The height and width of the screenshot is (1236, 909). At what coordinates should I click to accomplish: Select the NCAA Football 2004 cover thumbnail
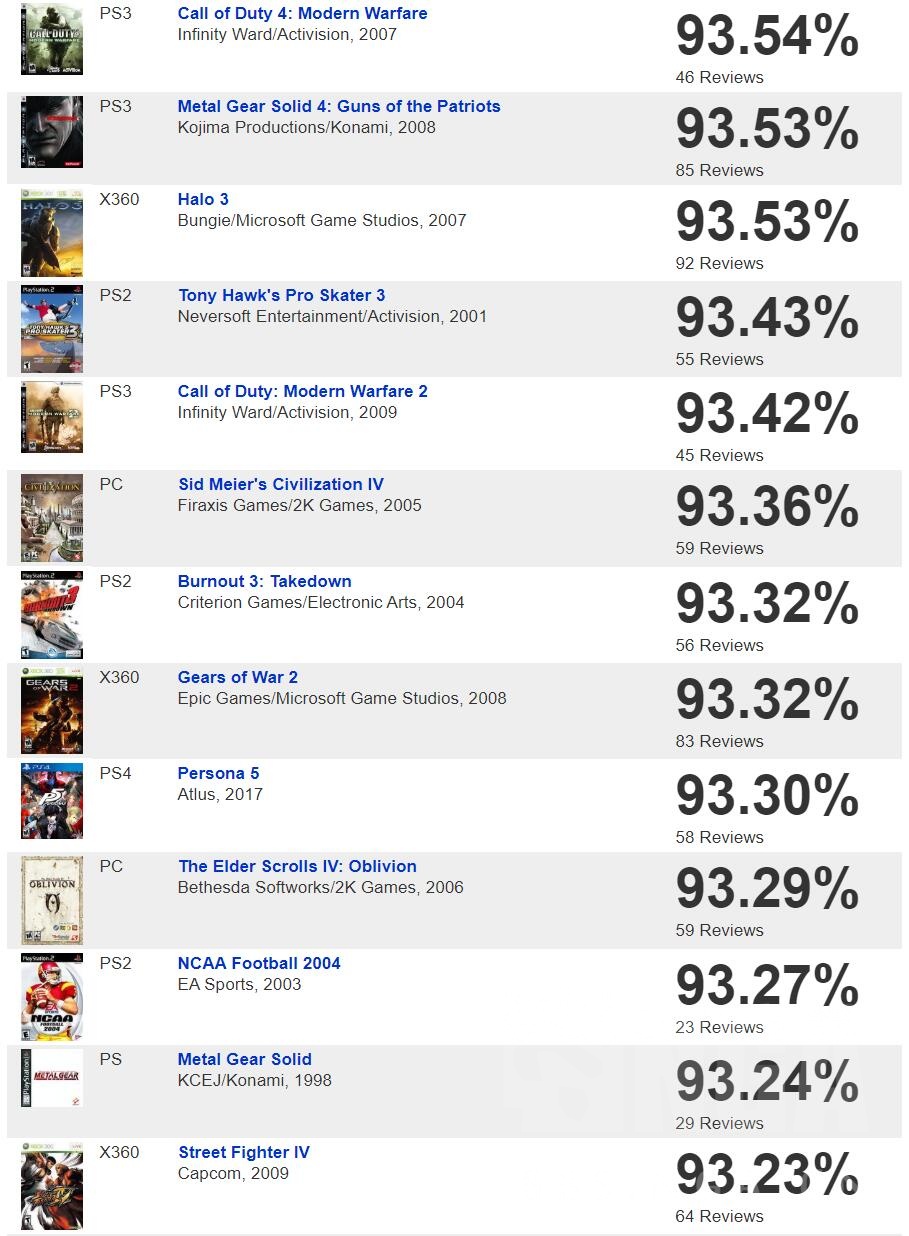[x=52, y=998]
